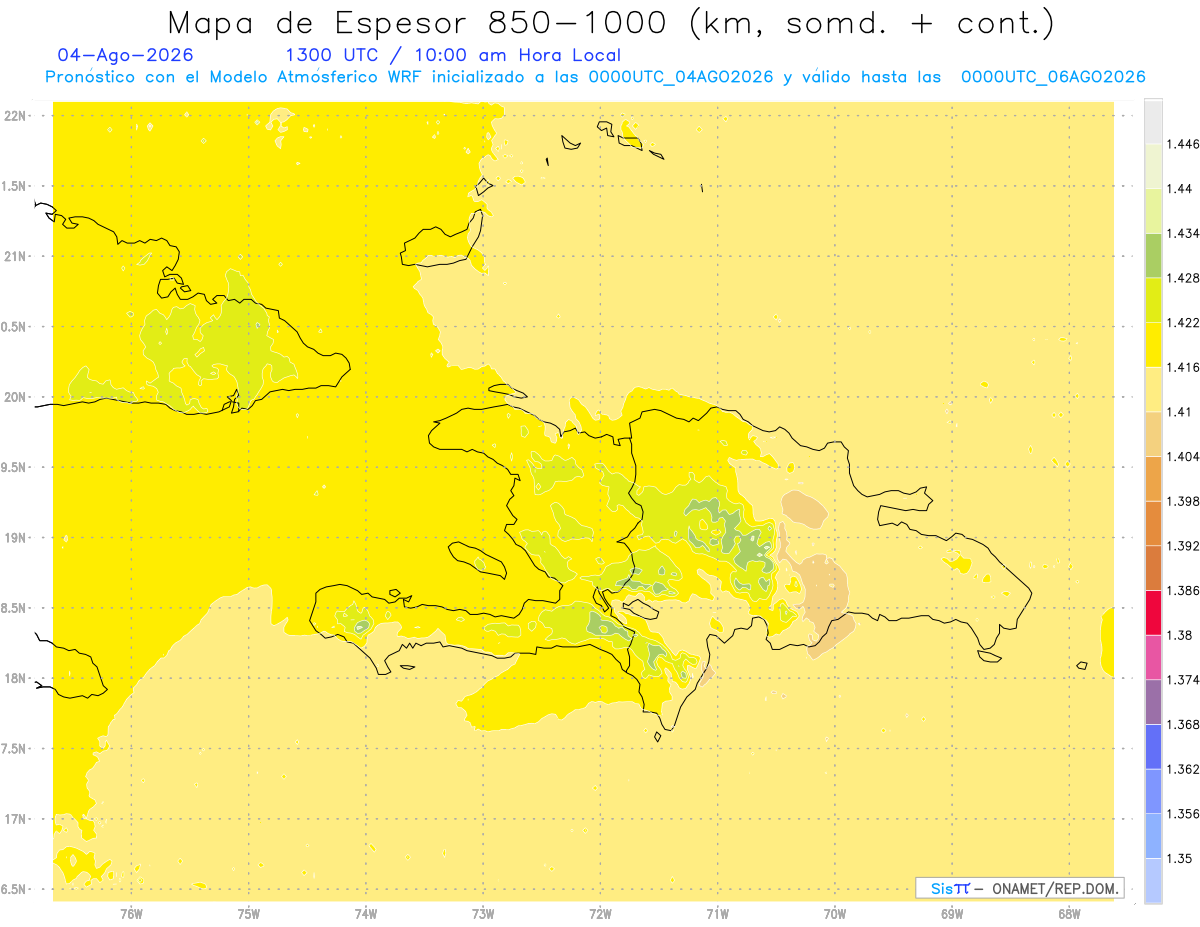Click the legend value "1.404"

(1183, 456)
